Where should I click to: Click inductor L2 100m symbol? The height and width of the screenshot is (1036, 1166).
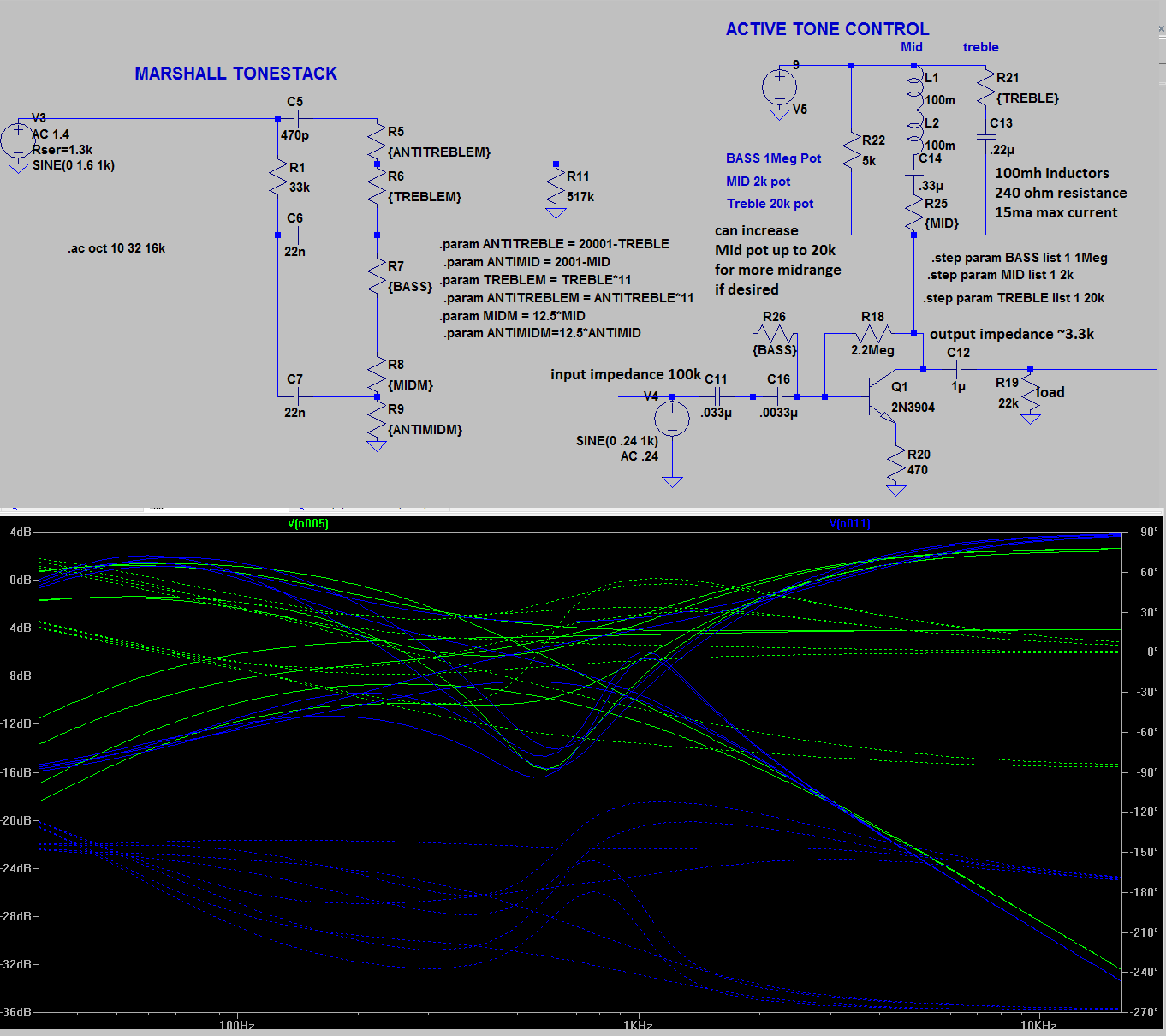point(914,133)
